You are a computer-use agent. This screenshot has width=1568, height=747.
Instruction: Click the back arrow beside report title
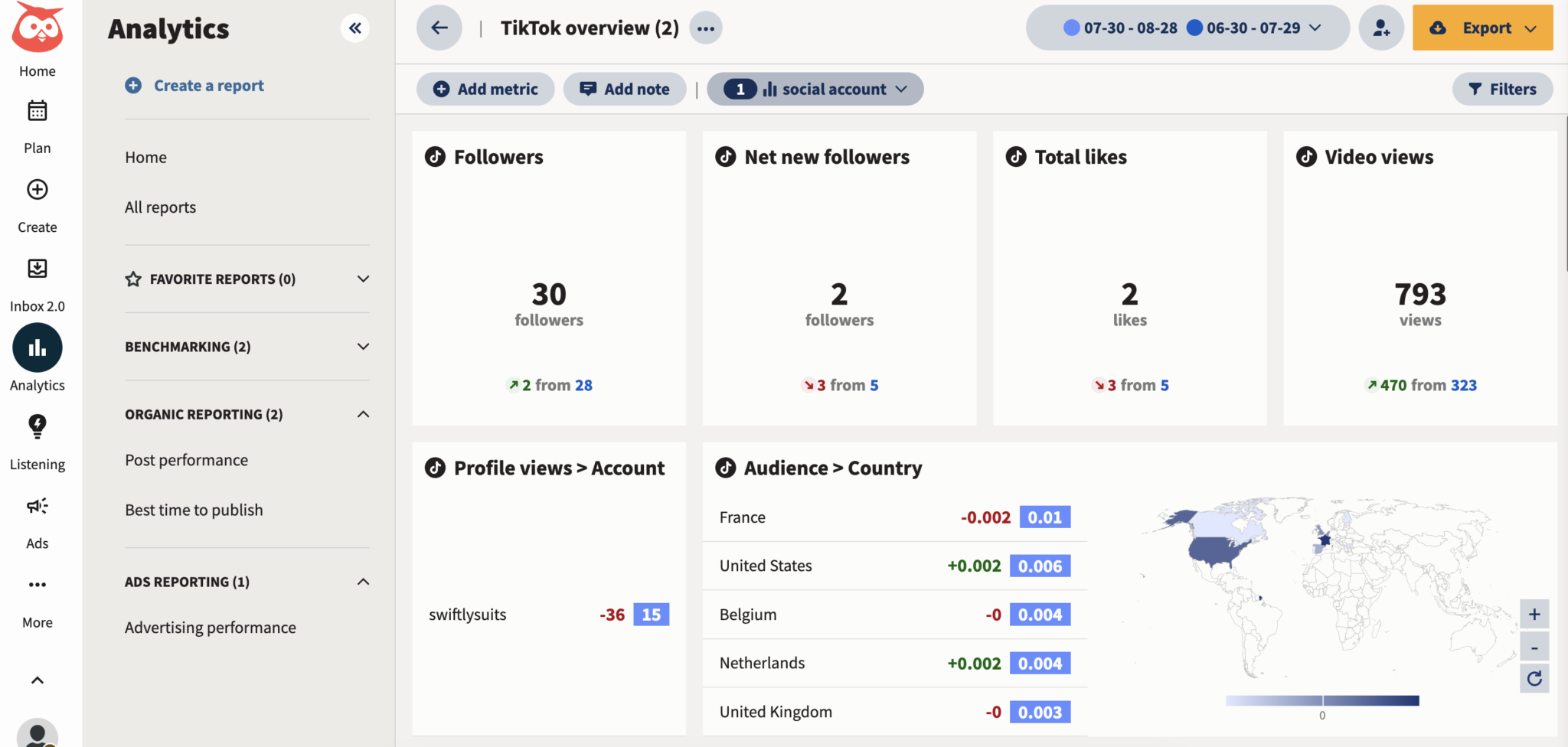(438, 28)
